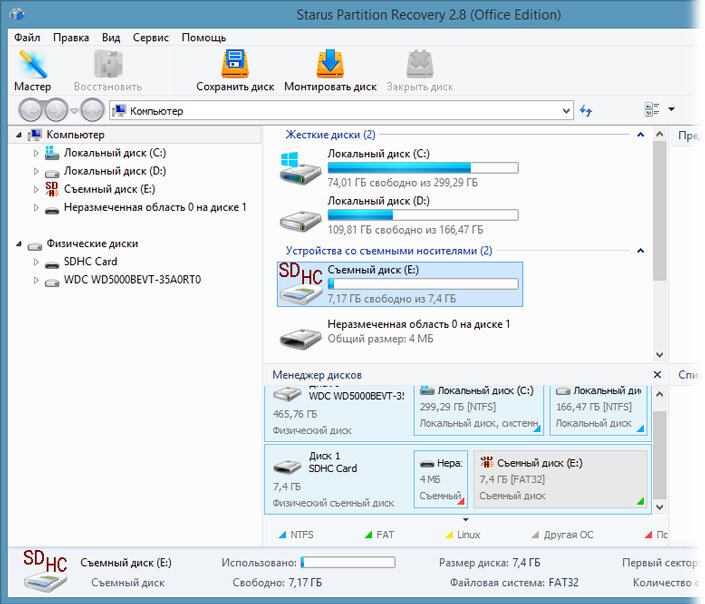Image resolution: width=705 pixels, height=604 pixels.
Task: Select Диск 1 SDHC Card in manager
Action: click(338, 479)
